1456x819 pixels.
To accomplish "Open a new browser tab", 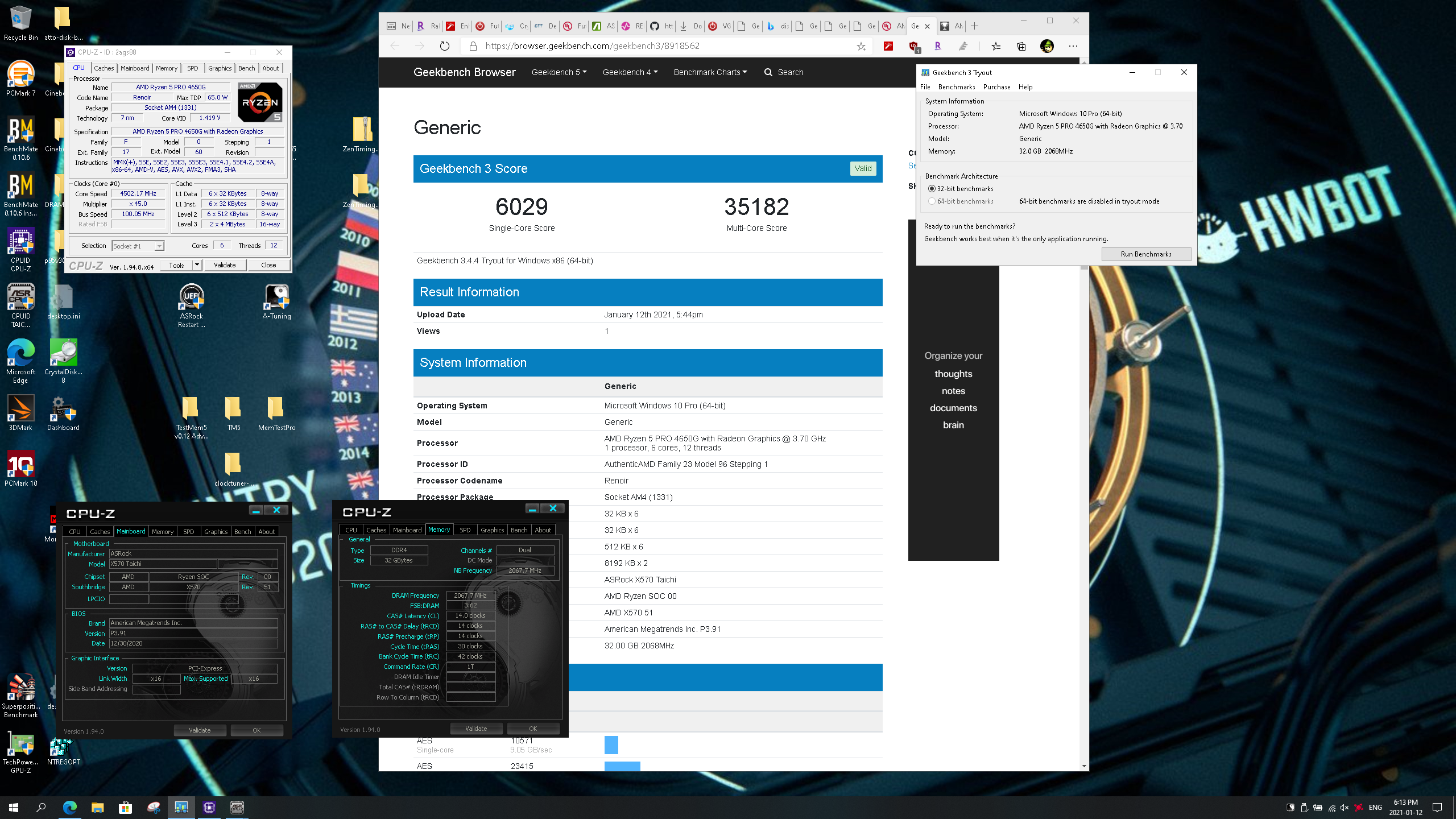I will [974, 26].
